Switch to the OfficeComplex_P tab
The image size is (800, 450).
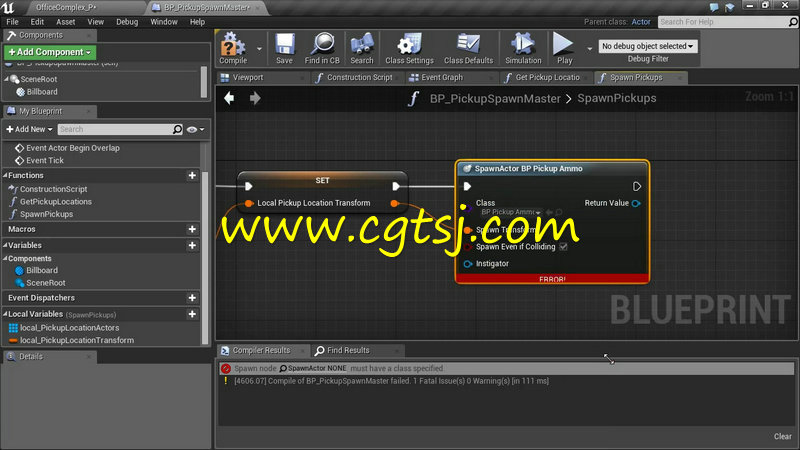coord(66,8)
